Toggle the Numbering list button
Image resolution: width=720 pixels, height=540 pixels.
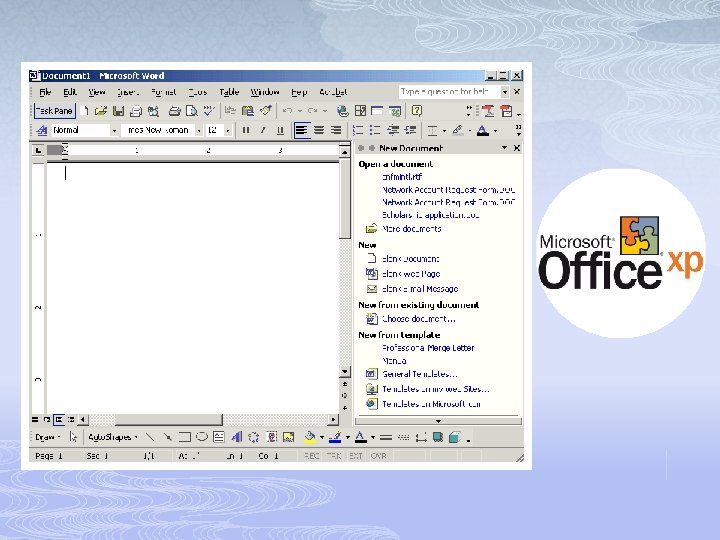358,130
